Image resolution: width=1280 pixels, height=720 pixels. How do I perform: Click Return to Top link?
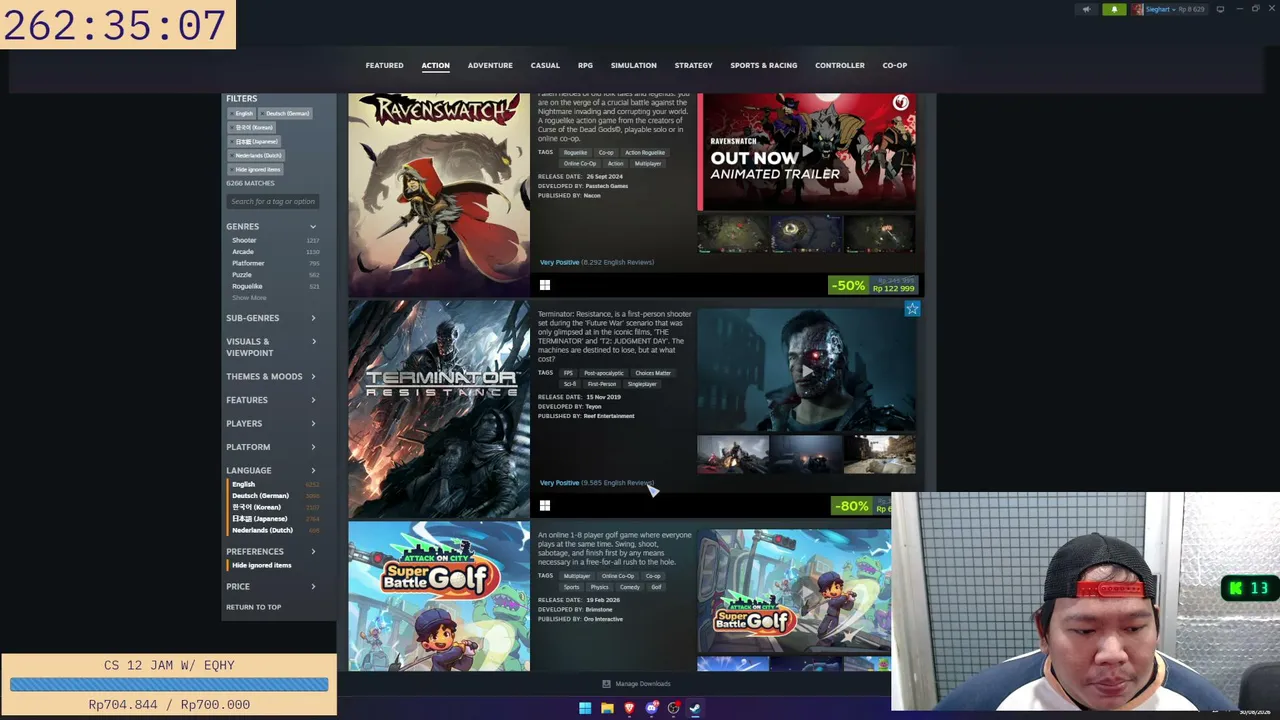point(253,607)
